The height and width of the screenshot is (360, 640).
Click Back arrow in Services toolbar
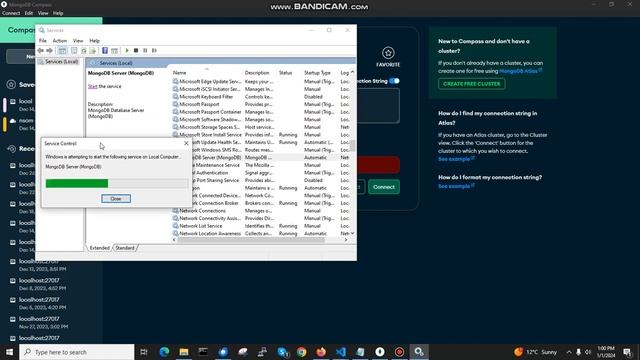40,51
